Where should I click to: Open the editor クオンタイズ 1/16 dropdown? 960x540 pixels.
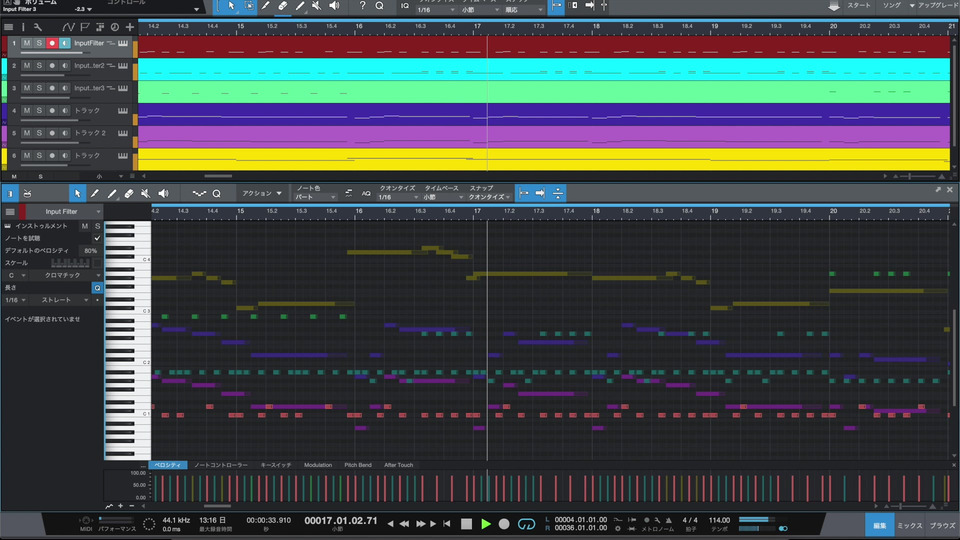398,197
